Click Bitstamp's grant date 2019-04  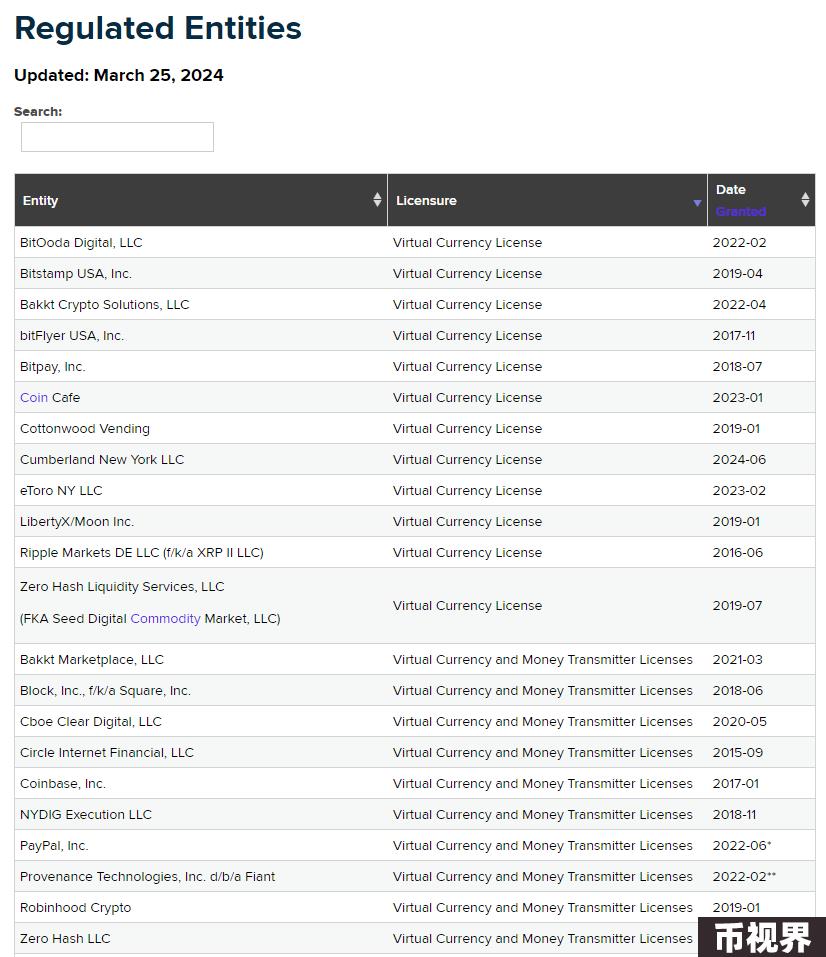click(x=737, y=273)
